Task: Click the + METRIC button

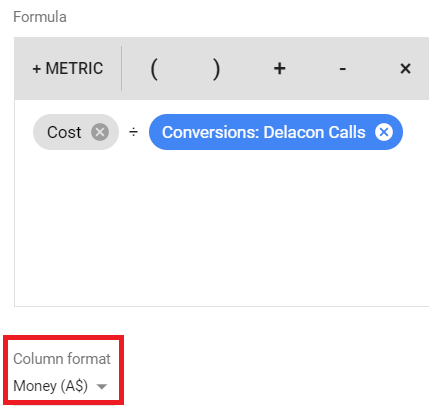Action: [68, 68]
